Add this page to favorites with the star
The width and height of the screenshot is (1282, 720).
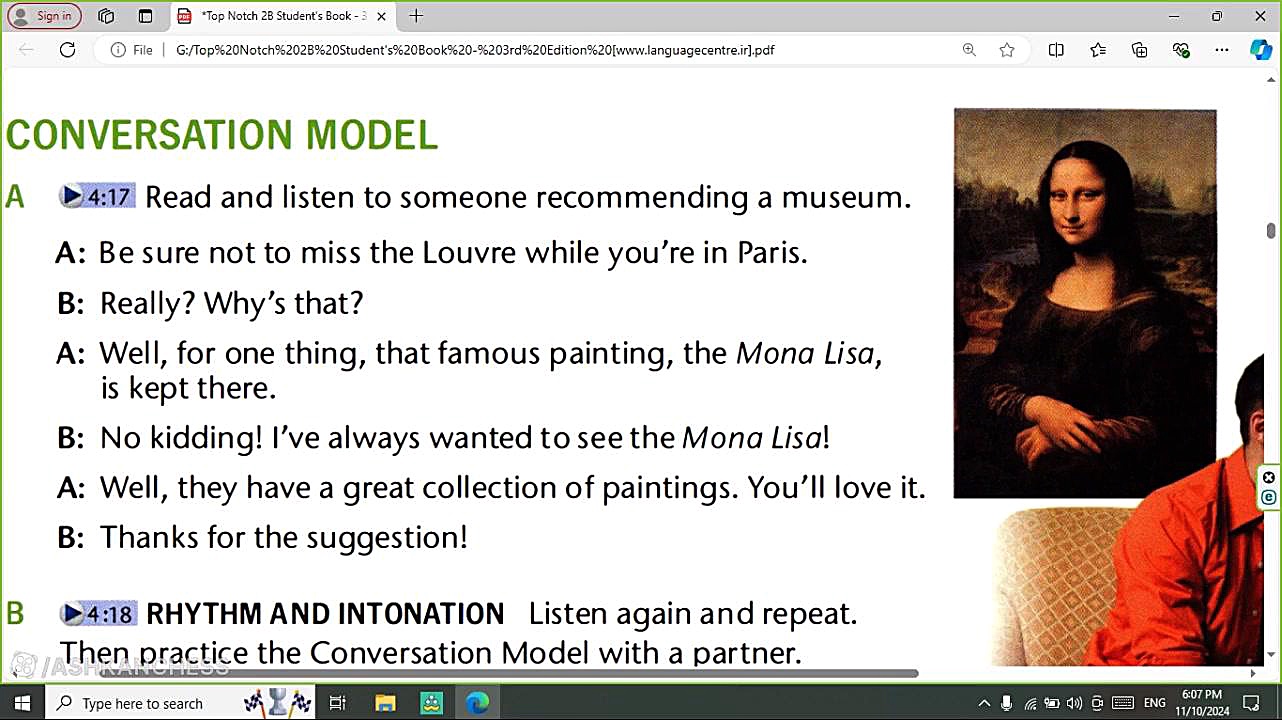coord(1007,50)
